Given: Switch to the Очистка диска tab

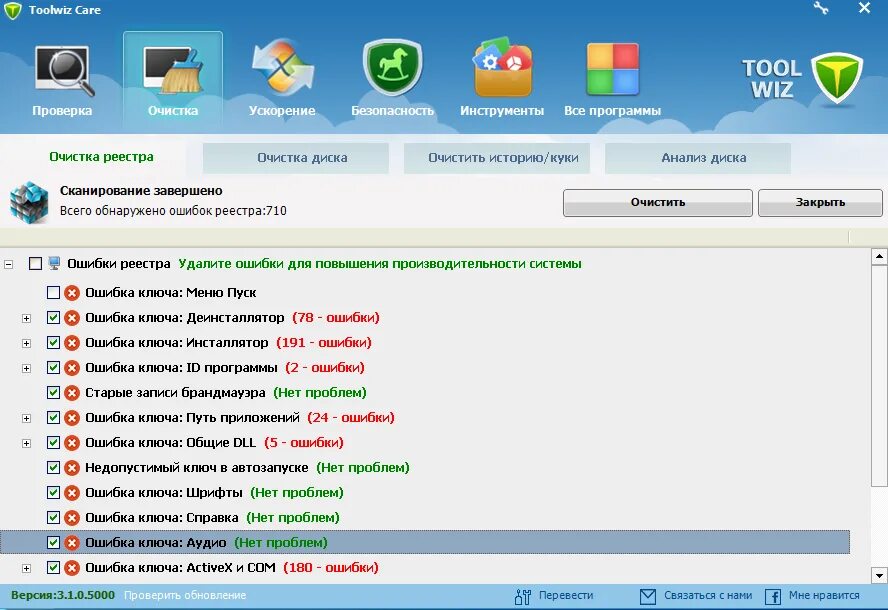Looking at the screenshot, I should click(295, 157).
